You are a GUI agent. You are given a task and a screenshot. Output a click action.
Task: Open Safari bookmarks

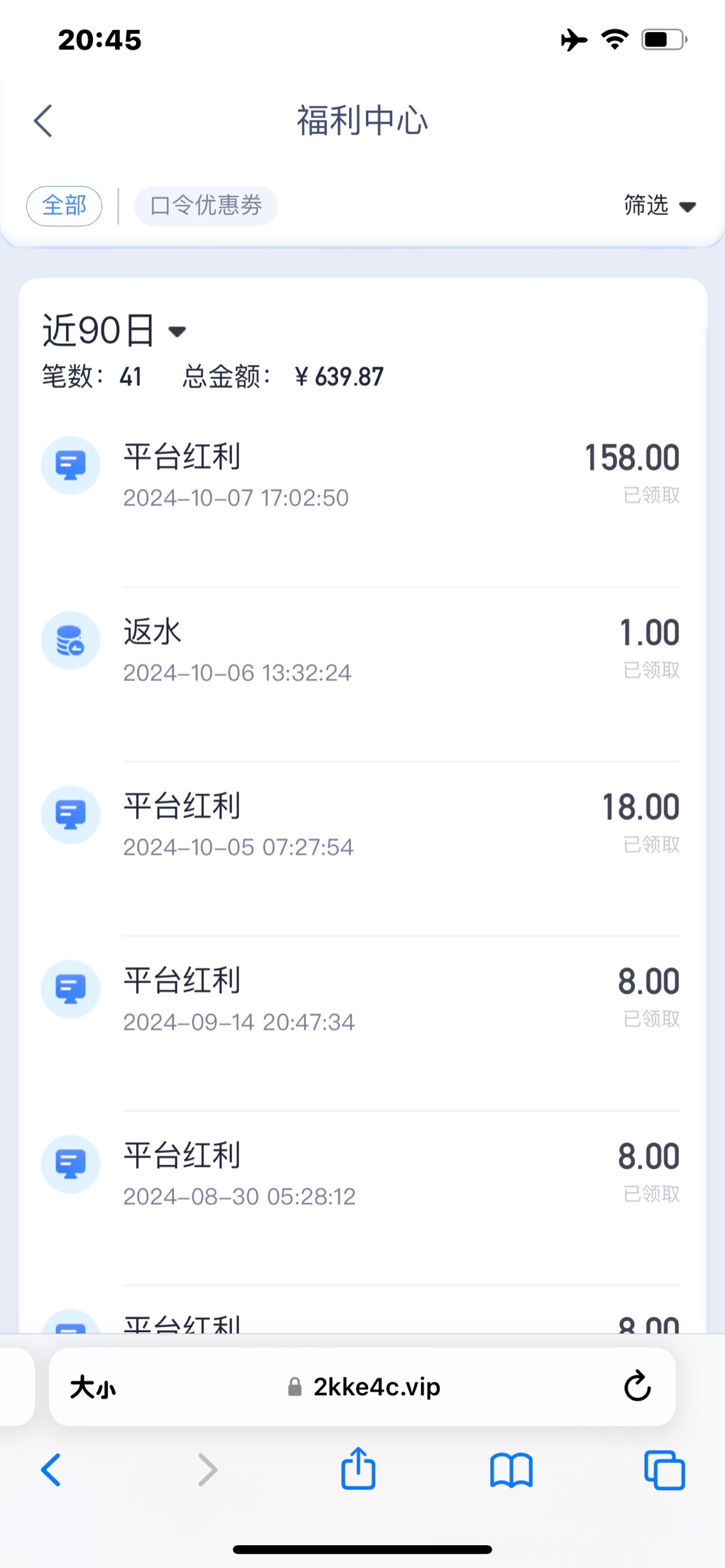pyautogui.click(x=511, y=1470)
